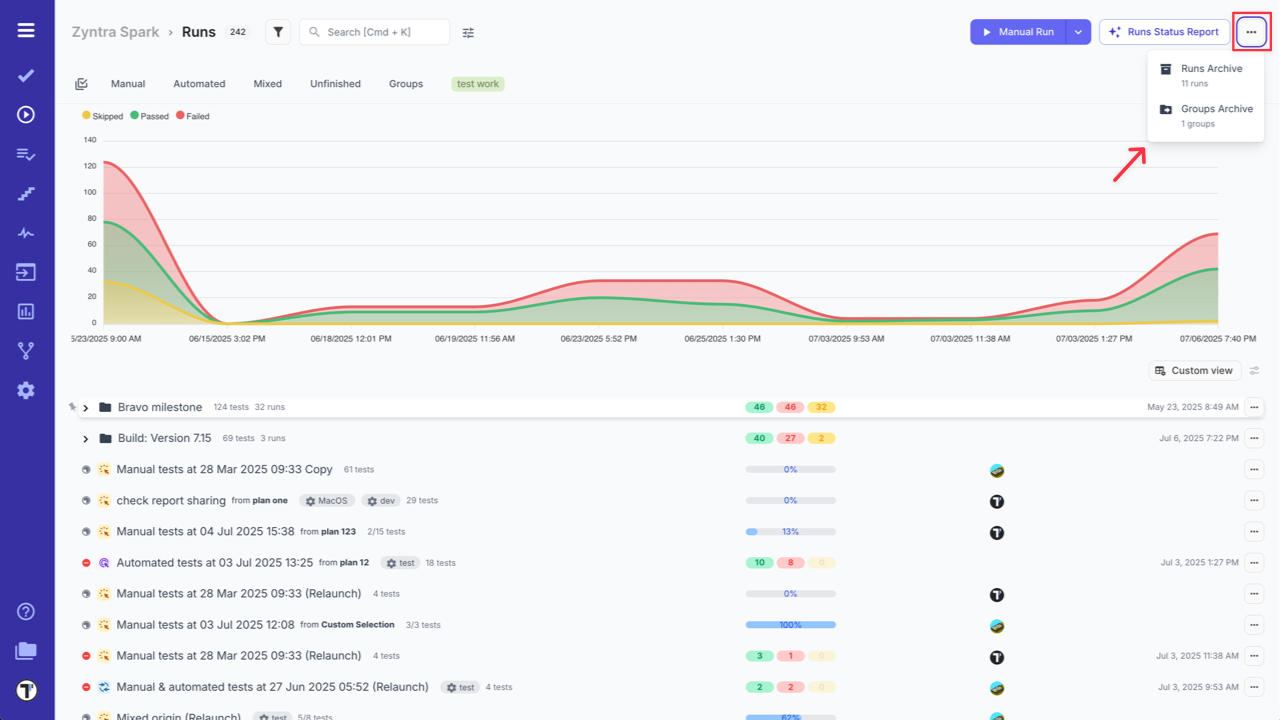Toggle the Skipped series in the chart legend
The image size is (1280, 720).
click(101, 116)
